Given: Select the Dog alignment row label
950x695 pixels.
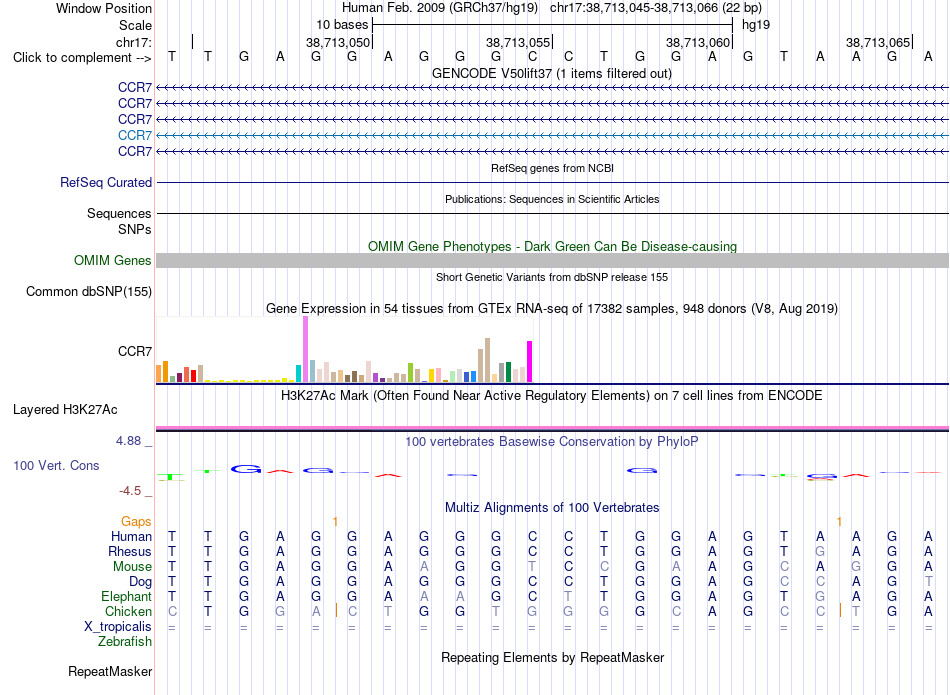Looking at the screenshot, I should 141,582.
